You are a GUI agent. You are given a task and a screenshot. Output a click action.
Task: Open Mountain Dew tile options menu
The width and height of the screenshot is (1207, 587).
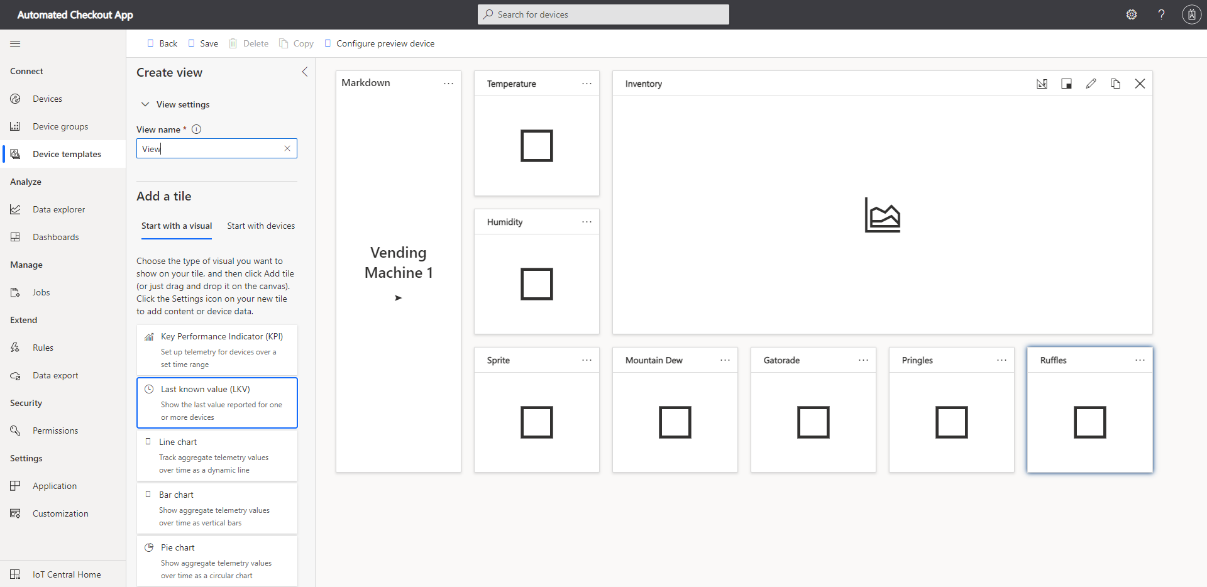click(725, 360)
